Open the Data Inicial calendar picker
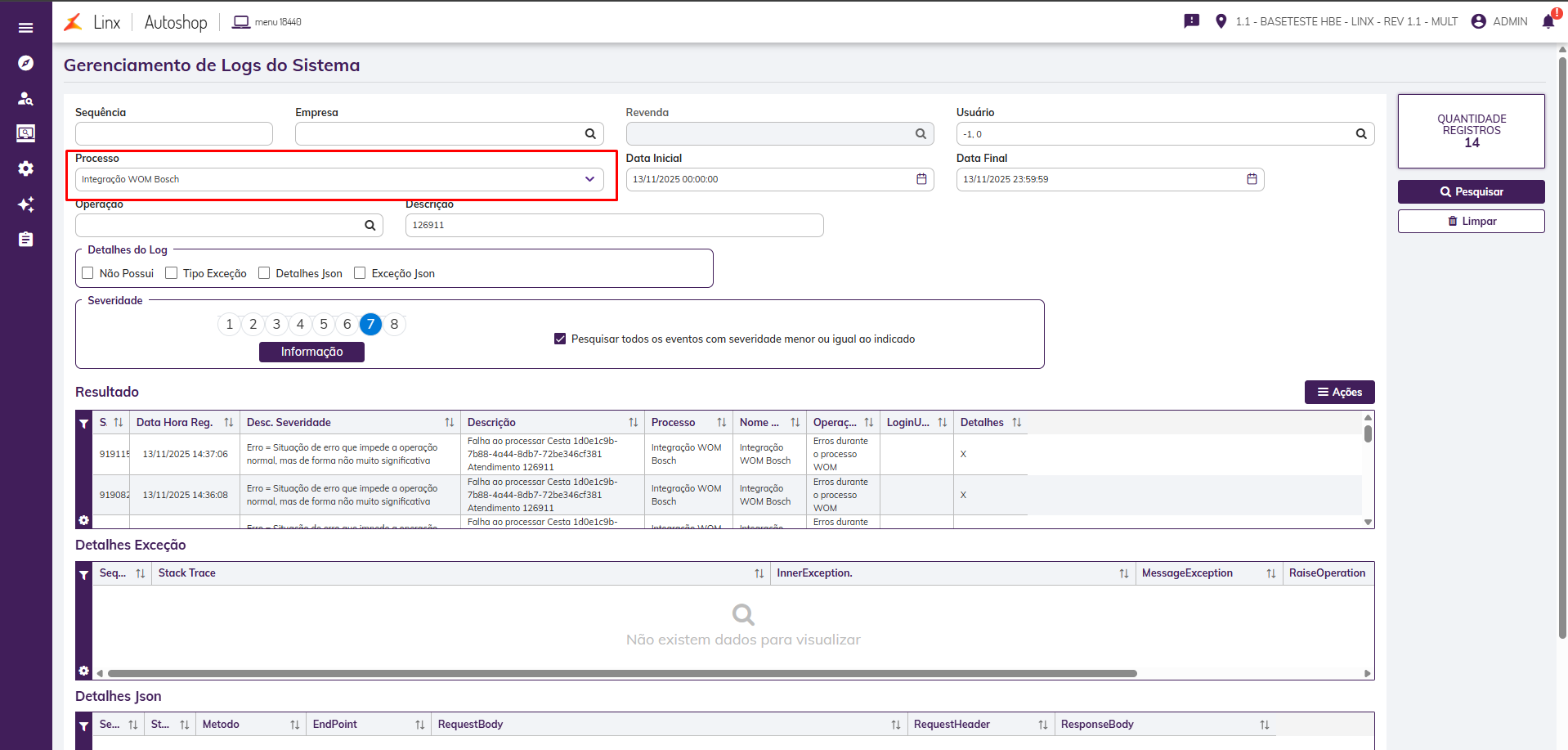 (921, 179)
